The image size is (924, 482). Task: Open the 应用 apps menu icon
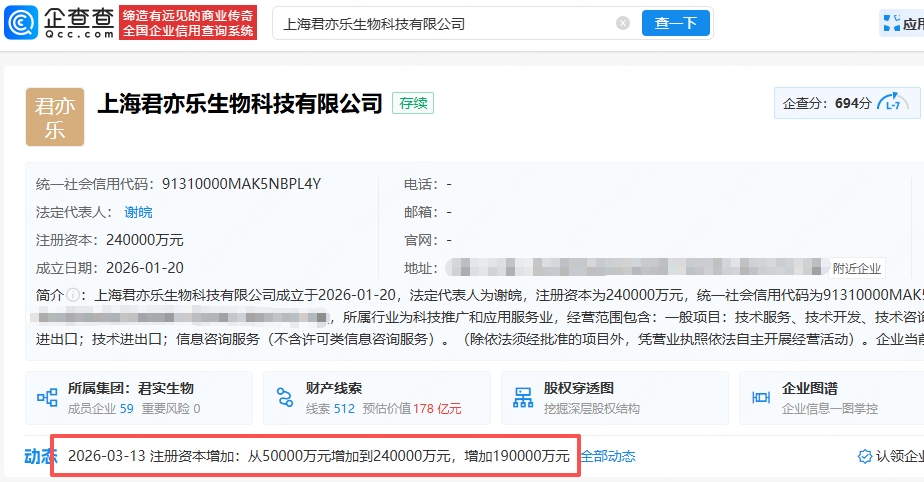pyautogui.click(x=892, y=24)
